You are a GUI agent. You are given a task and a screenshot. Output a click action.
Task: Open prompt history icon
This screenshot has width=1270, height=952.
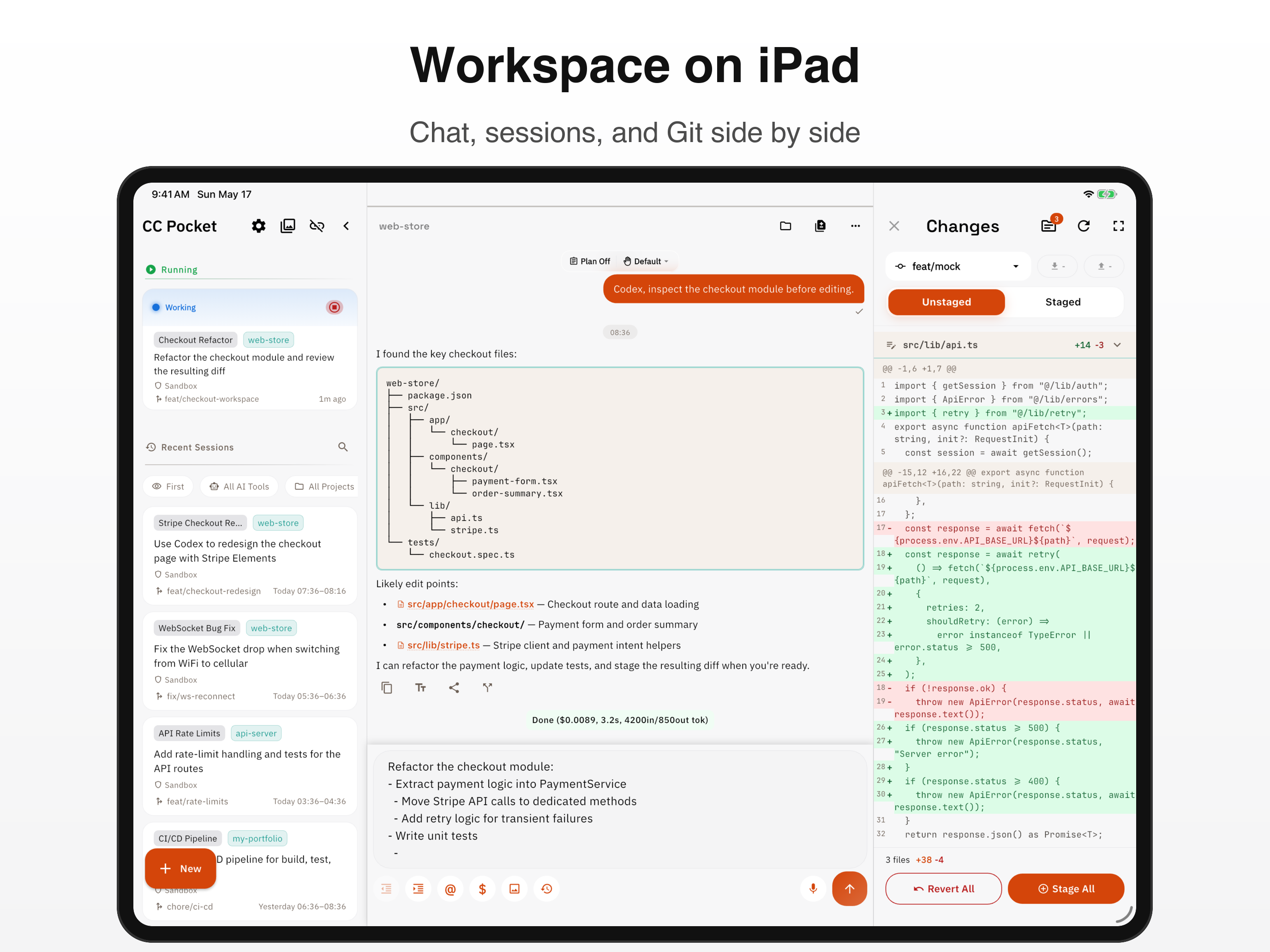pyautogui.click(x=547, y=889)
